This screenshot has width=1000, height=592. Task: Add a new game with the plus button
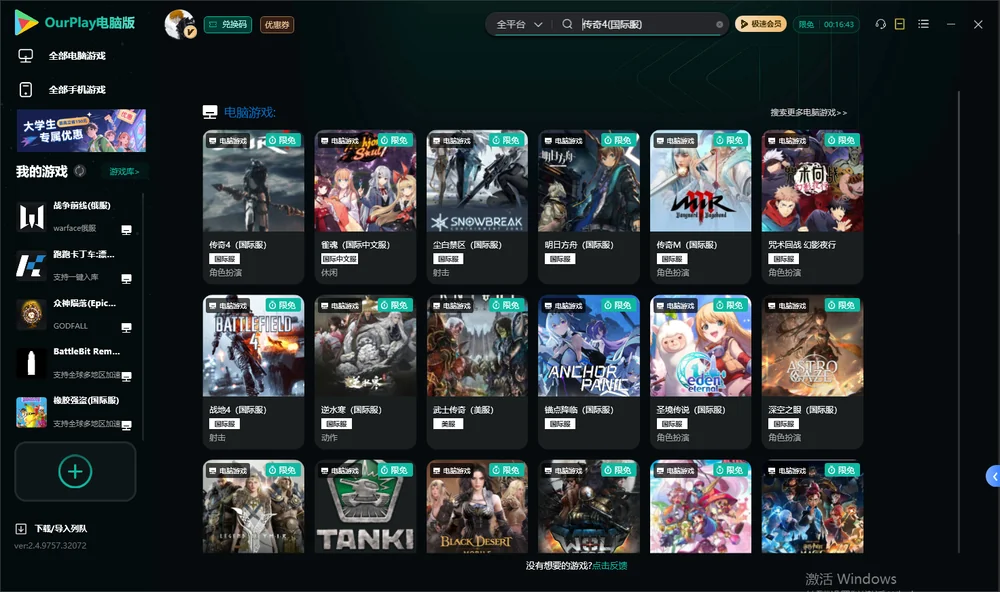point(75,471)
